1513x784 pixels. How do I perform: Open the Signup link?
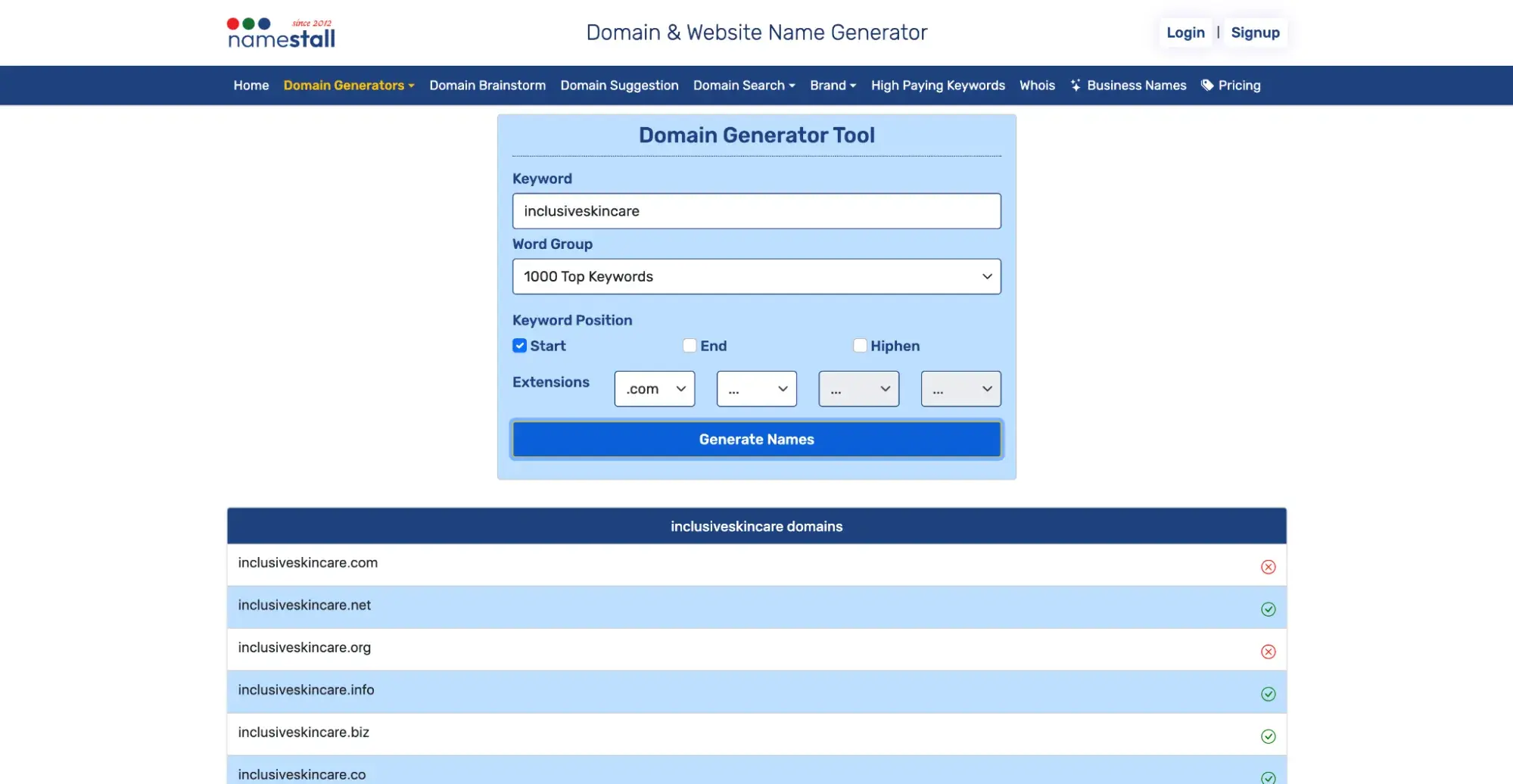[1254, 33]
